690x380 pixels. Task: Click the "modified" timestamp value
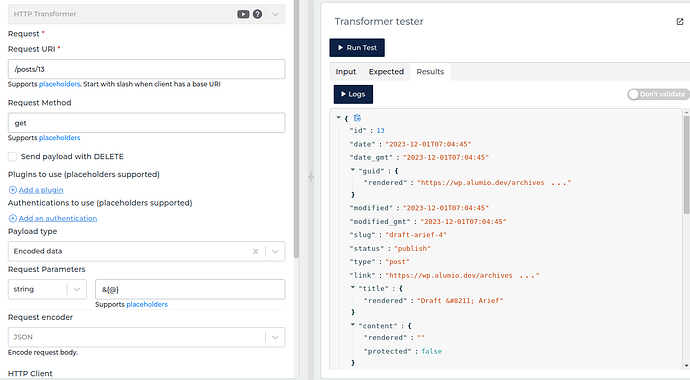pyautogui.click(x=445, y=208)
